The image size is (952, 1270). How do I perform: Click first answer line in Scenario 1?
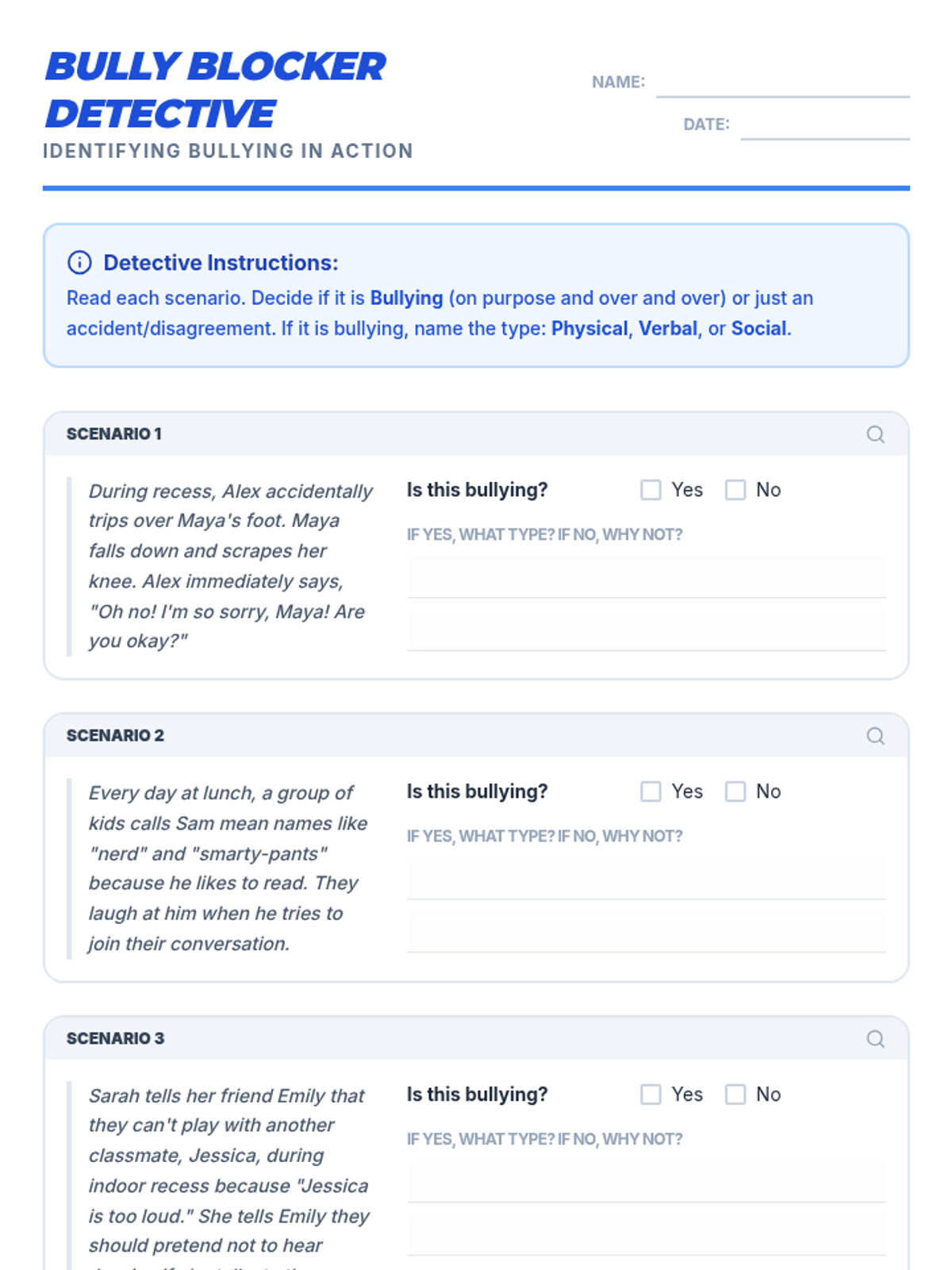click(x=647, y=578)
